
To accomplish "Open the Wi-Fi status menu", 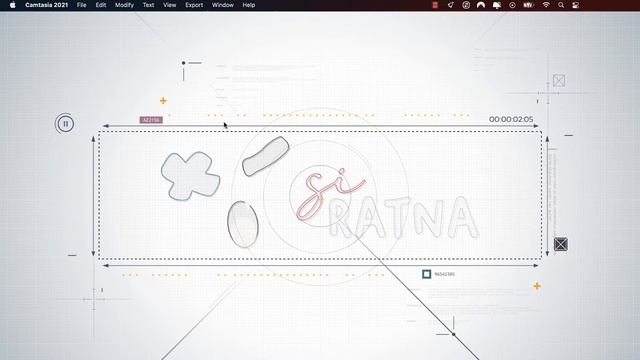I will [x=546, y=5].
